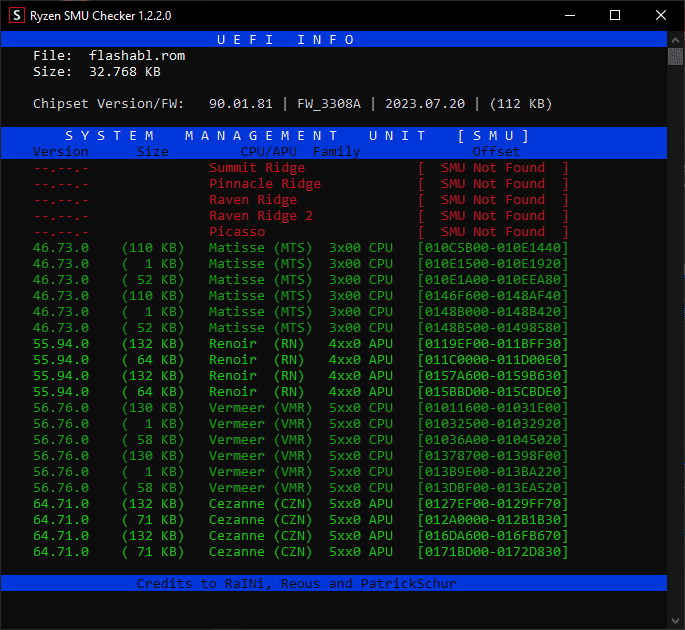Click offset 01032500-01032920

click(x=493, y=424)
